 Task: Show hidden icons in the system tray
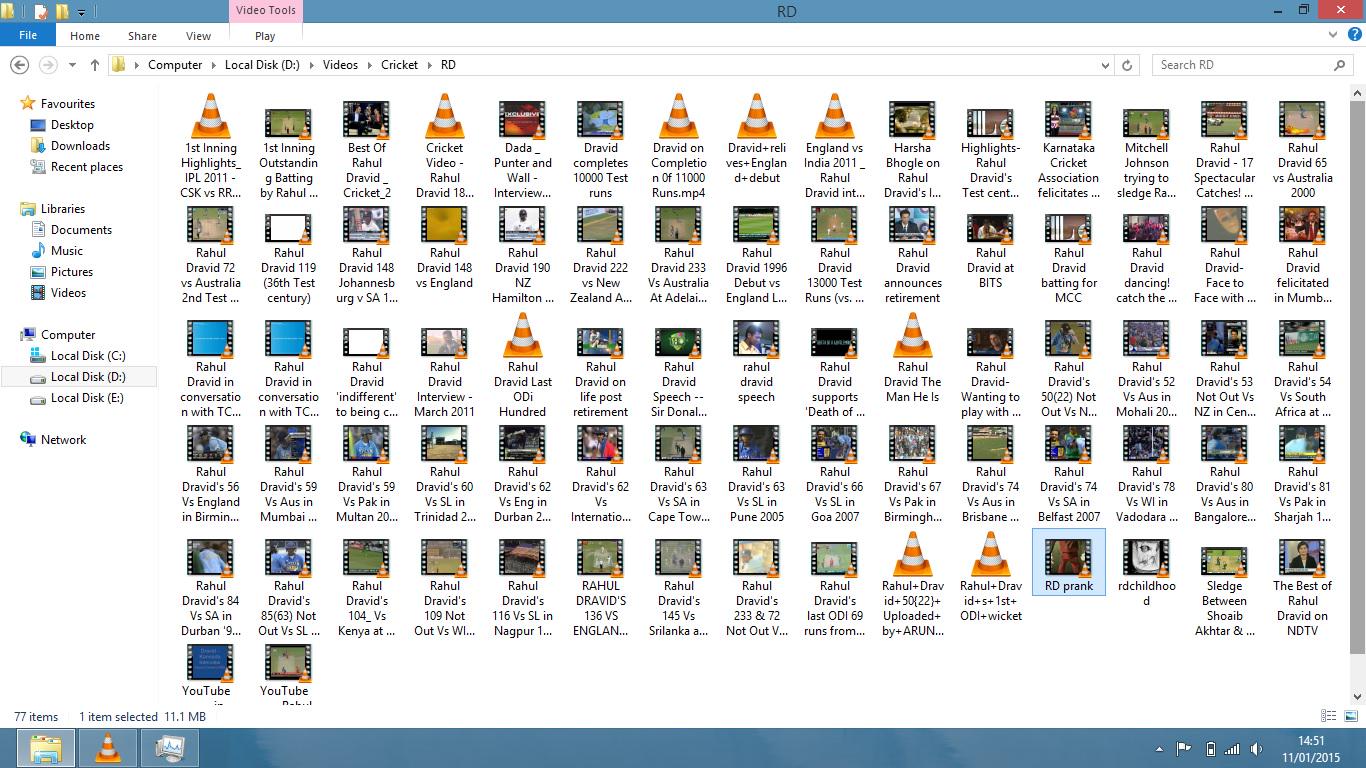[x=1161, y=749]
